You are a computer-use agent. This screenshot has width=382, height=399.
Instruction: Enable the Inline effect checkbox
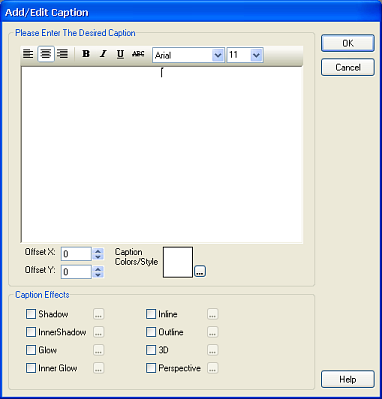151,314
